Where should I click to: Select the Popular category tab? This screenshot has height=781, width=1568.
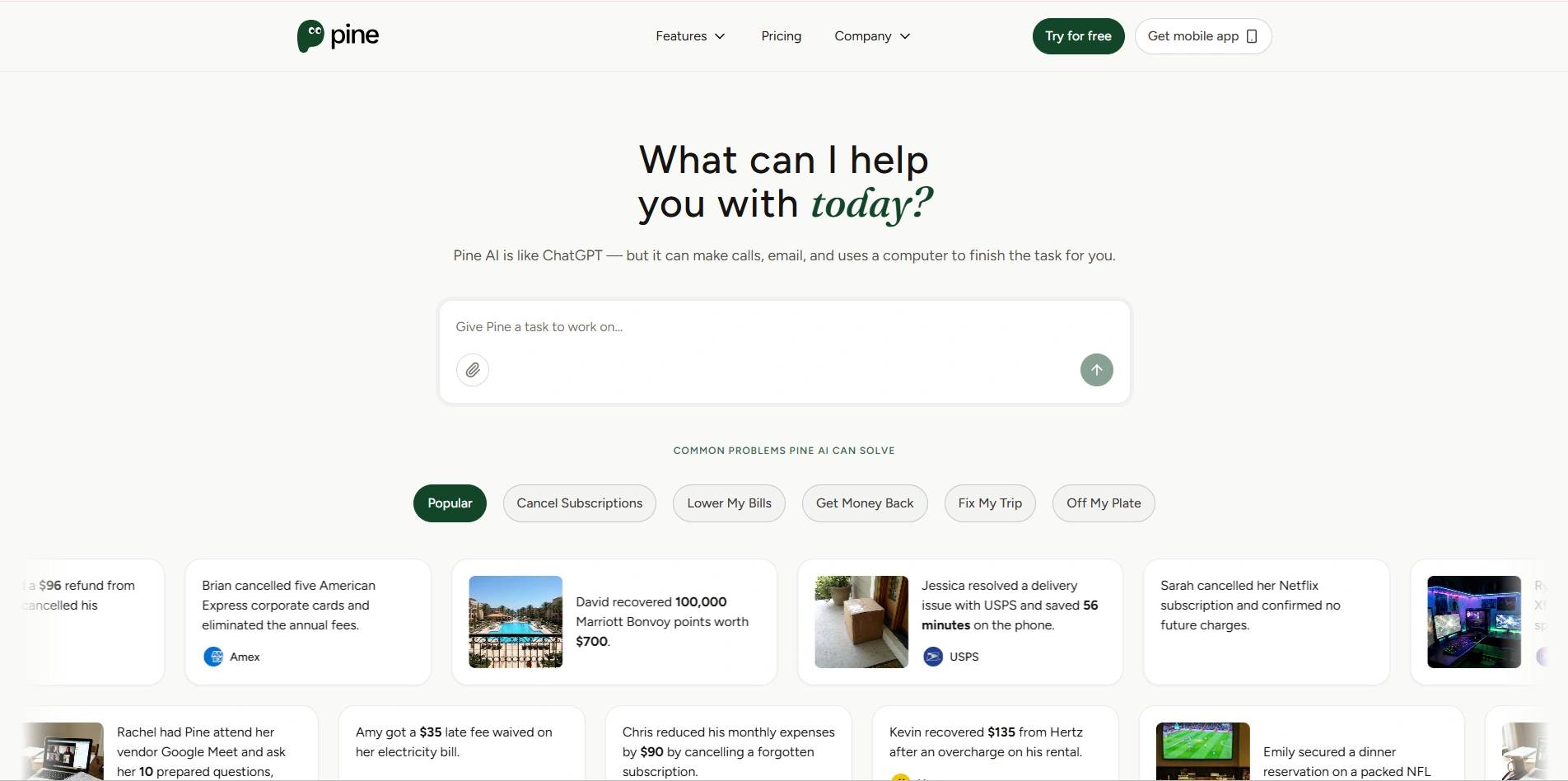(450, 503)
